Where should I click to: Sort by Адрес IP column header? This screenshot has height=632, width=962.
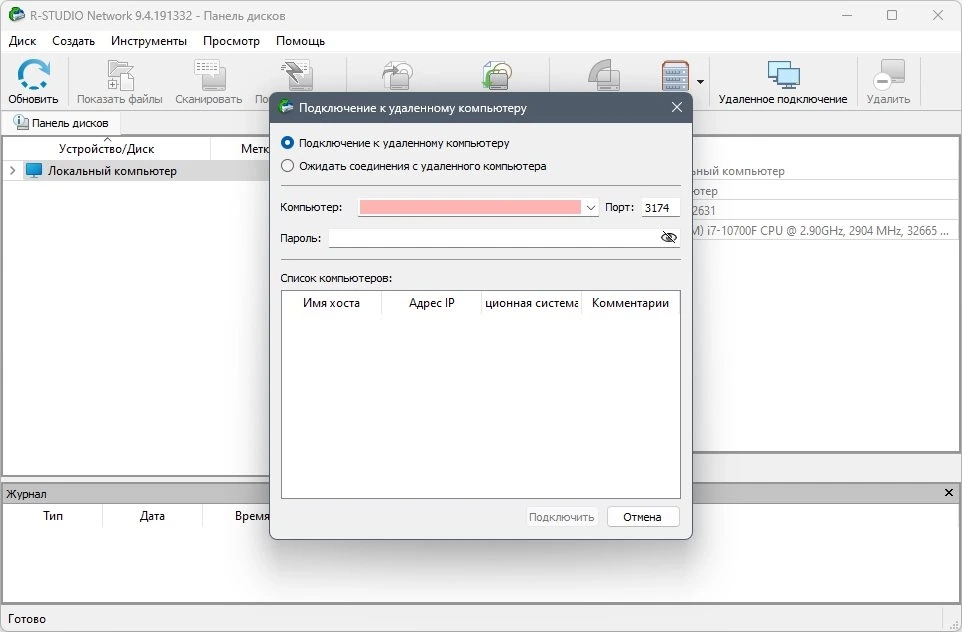tap(431, 303)
